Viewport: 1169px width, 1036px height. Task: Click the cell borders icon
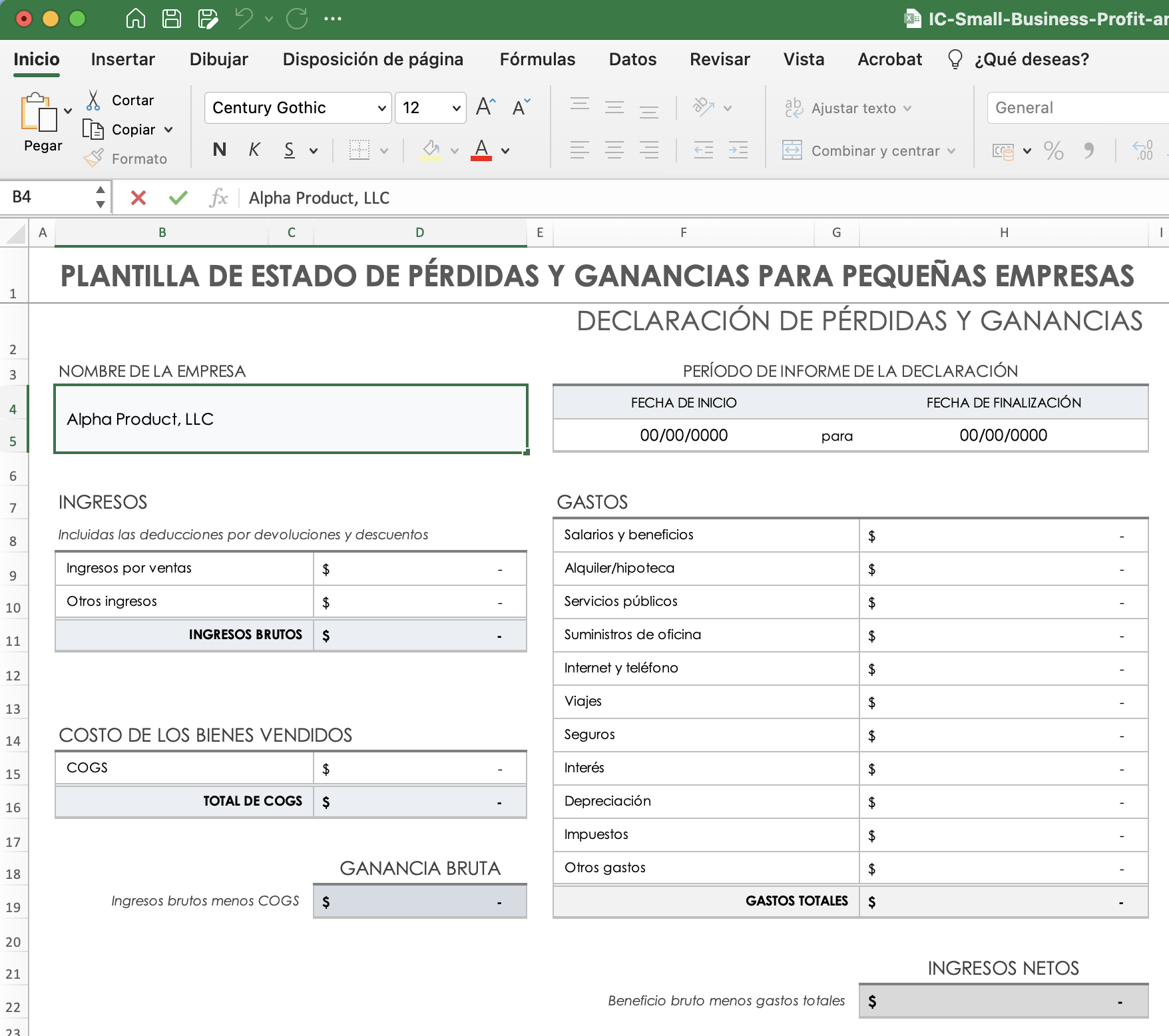coord(359,150)
